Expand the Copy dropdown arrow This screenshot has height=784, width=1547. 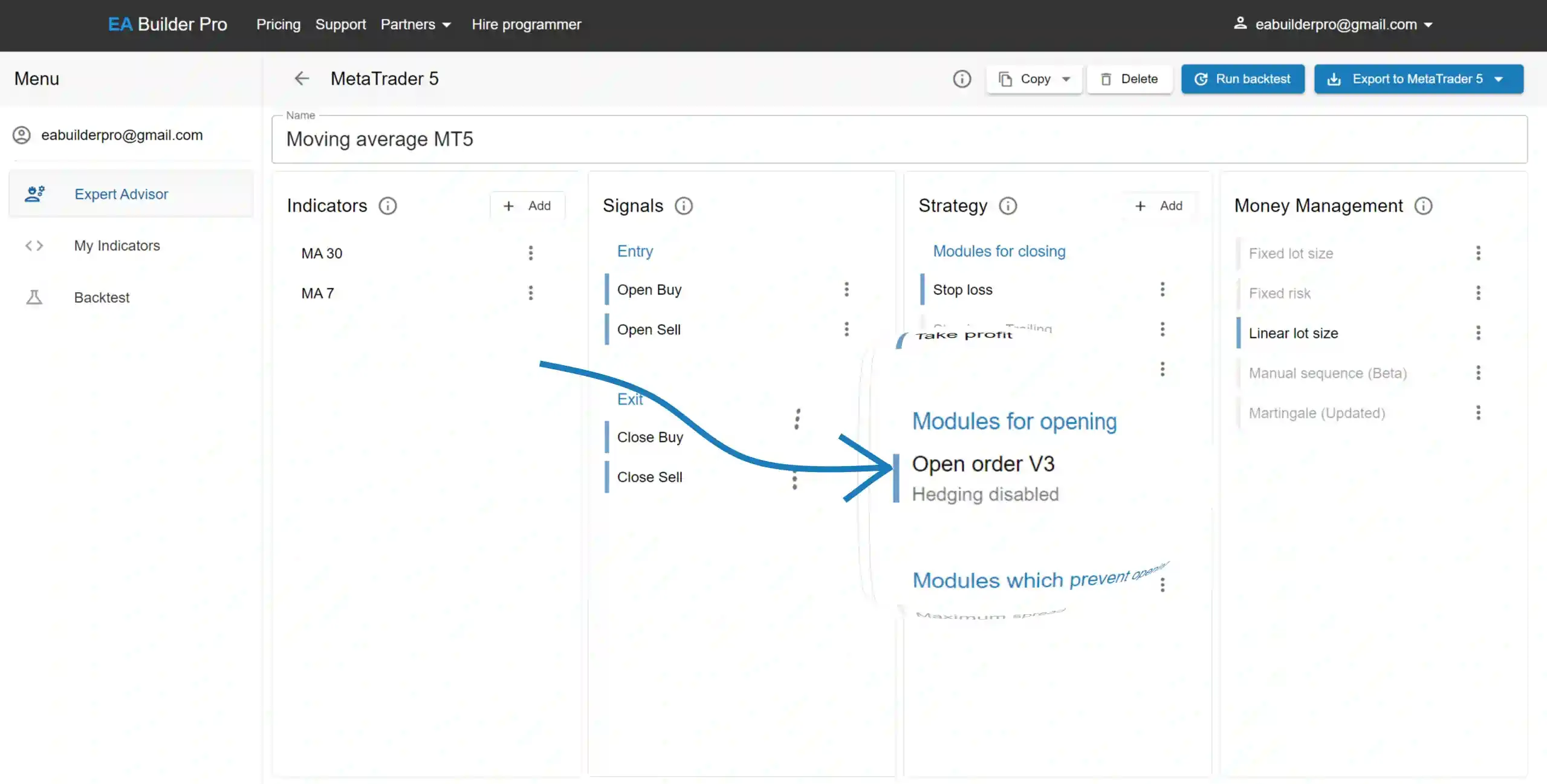(x=1066, y=79)
